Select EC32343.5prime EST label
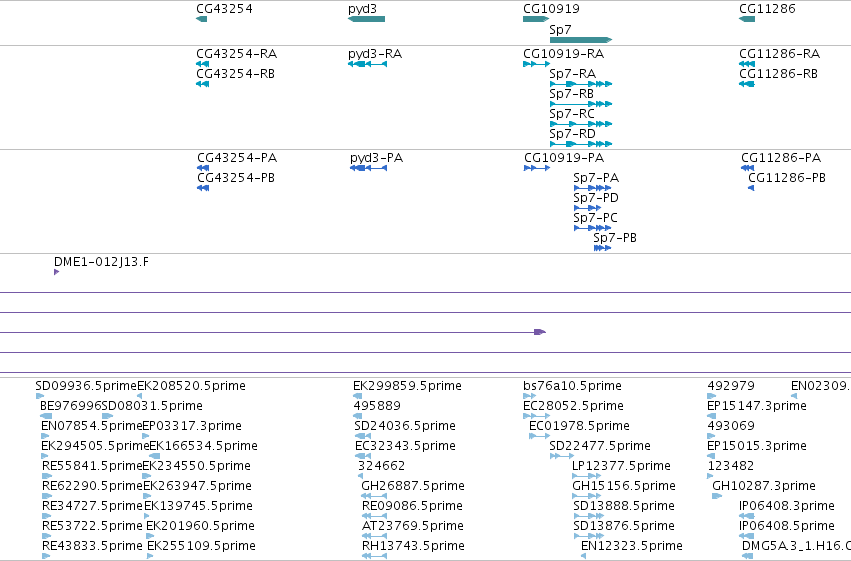This screenshot has width=851, height=561. (x=405, y=446)
